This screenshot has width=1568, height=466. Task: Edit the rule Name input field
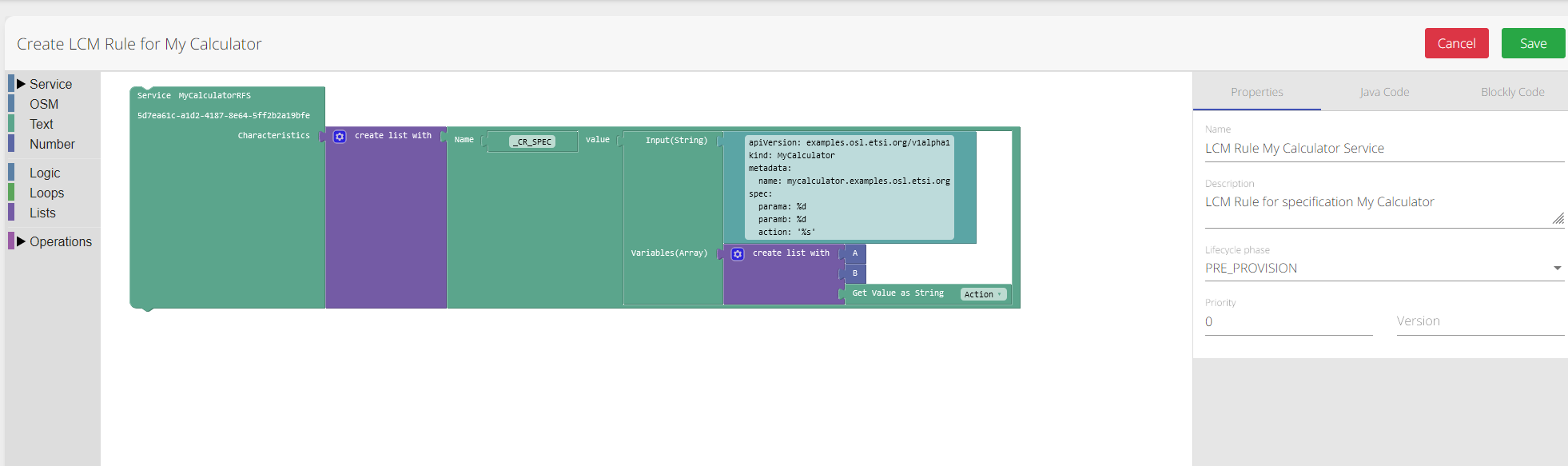(1383, 149)
